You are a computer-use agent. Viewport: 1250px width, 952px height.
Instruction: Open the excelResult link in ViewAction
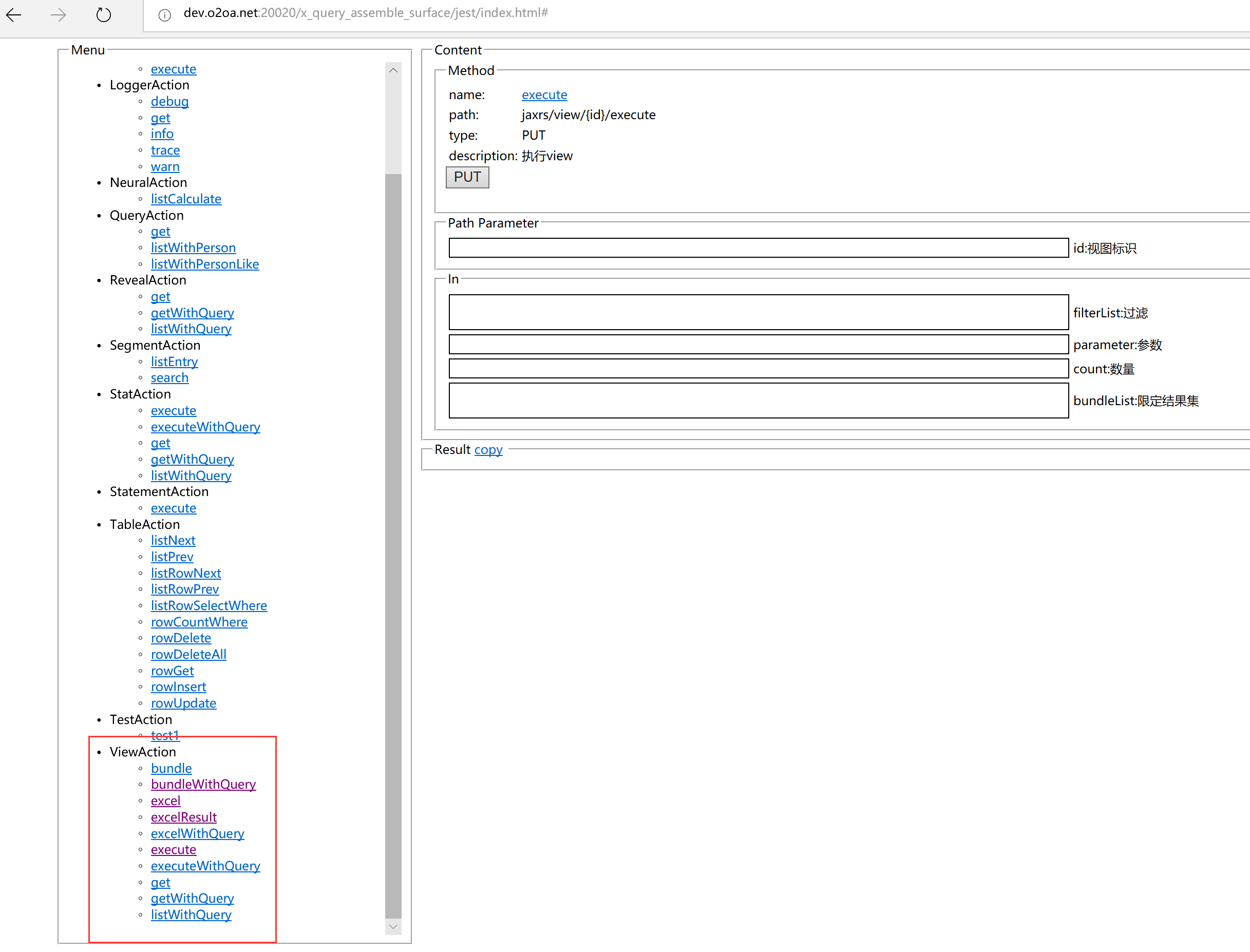183,817
